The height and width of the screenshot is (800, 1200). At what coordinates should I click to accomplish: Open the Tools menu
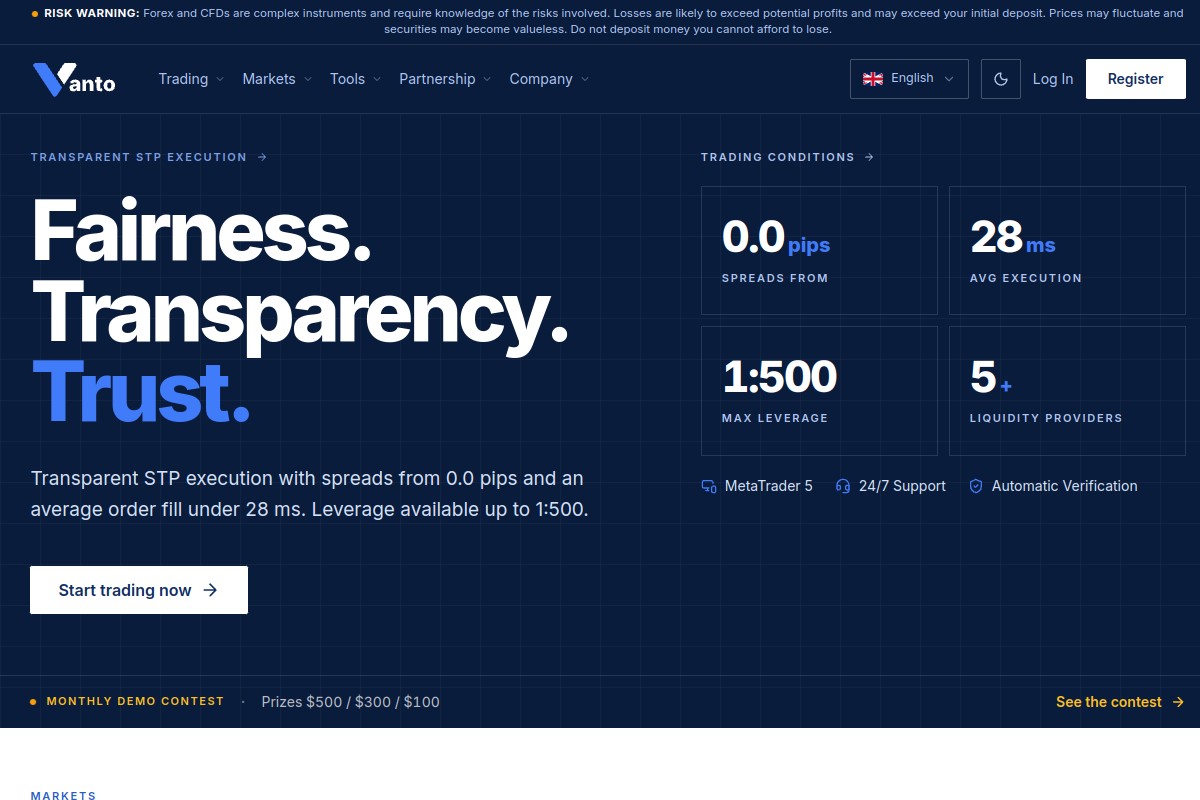[x=356, y=79]
